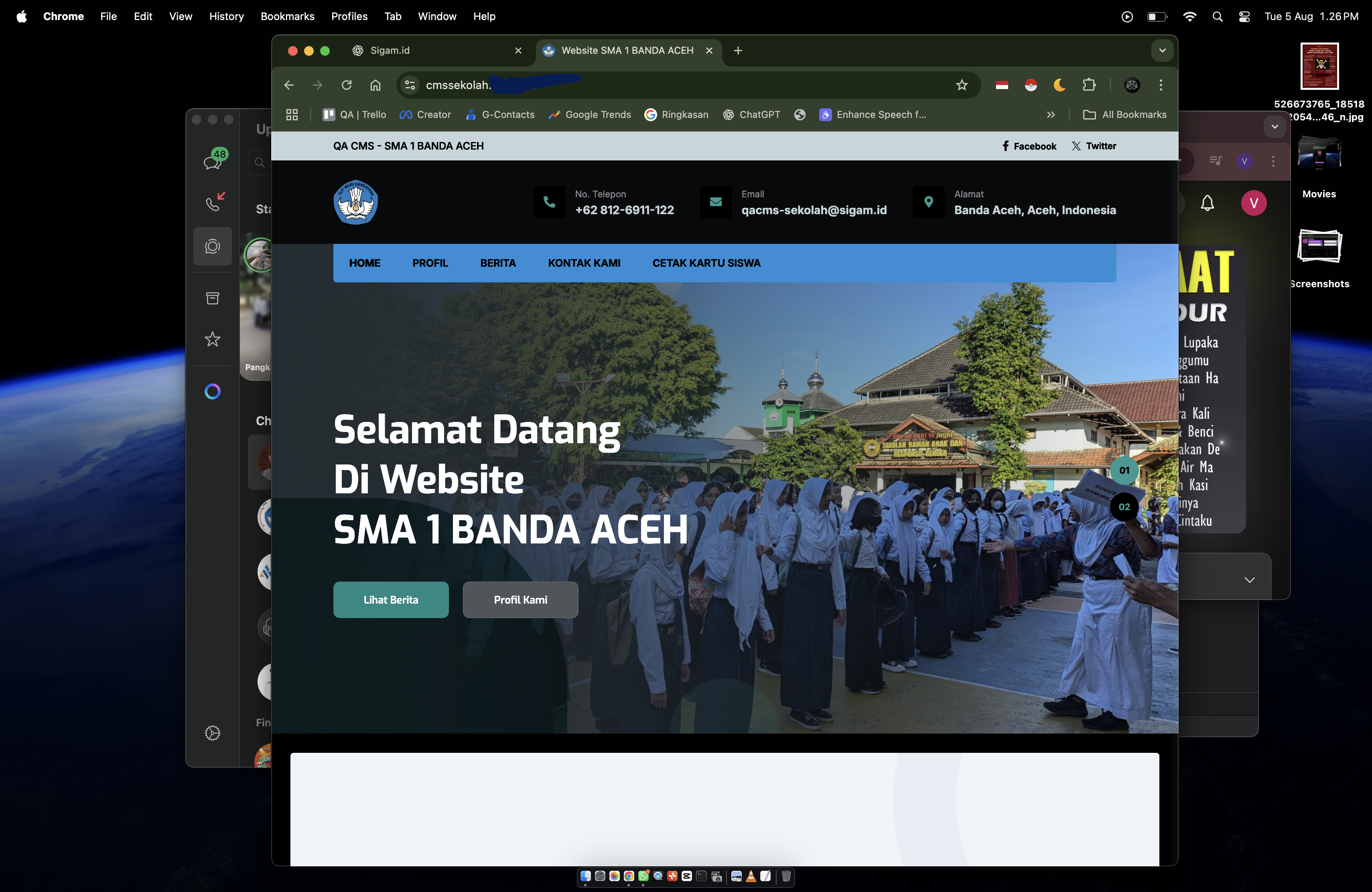Expand the tab search dropdown arrow
The height and width of the screenshot is (892, 1372).
pyautogui.click(x=1162, y=51)
